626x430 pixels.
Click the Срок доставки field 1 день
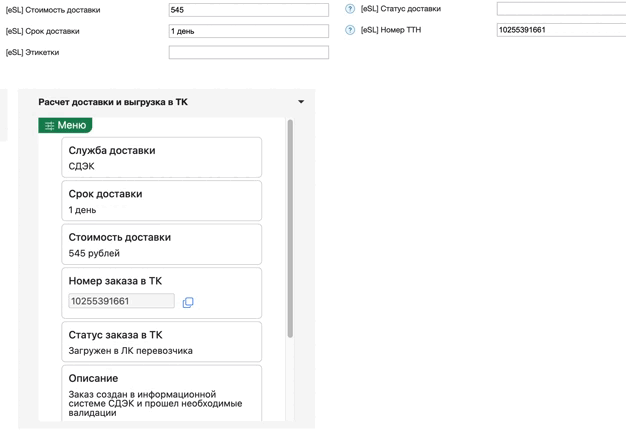(x=249, y=31)
